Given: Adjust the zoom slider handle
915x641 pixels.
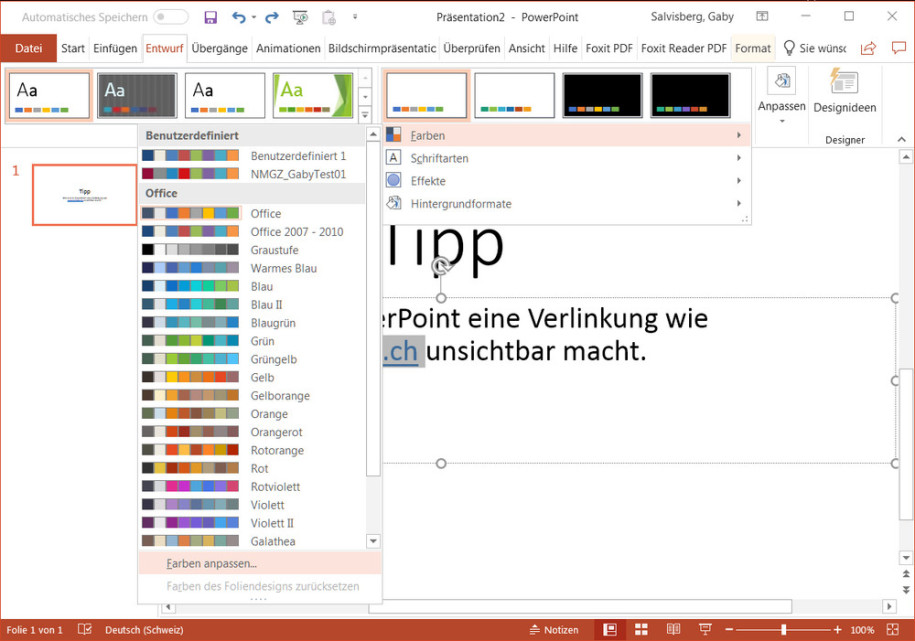Looking at the screenshot, I should [784, 630].
